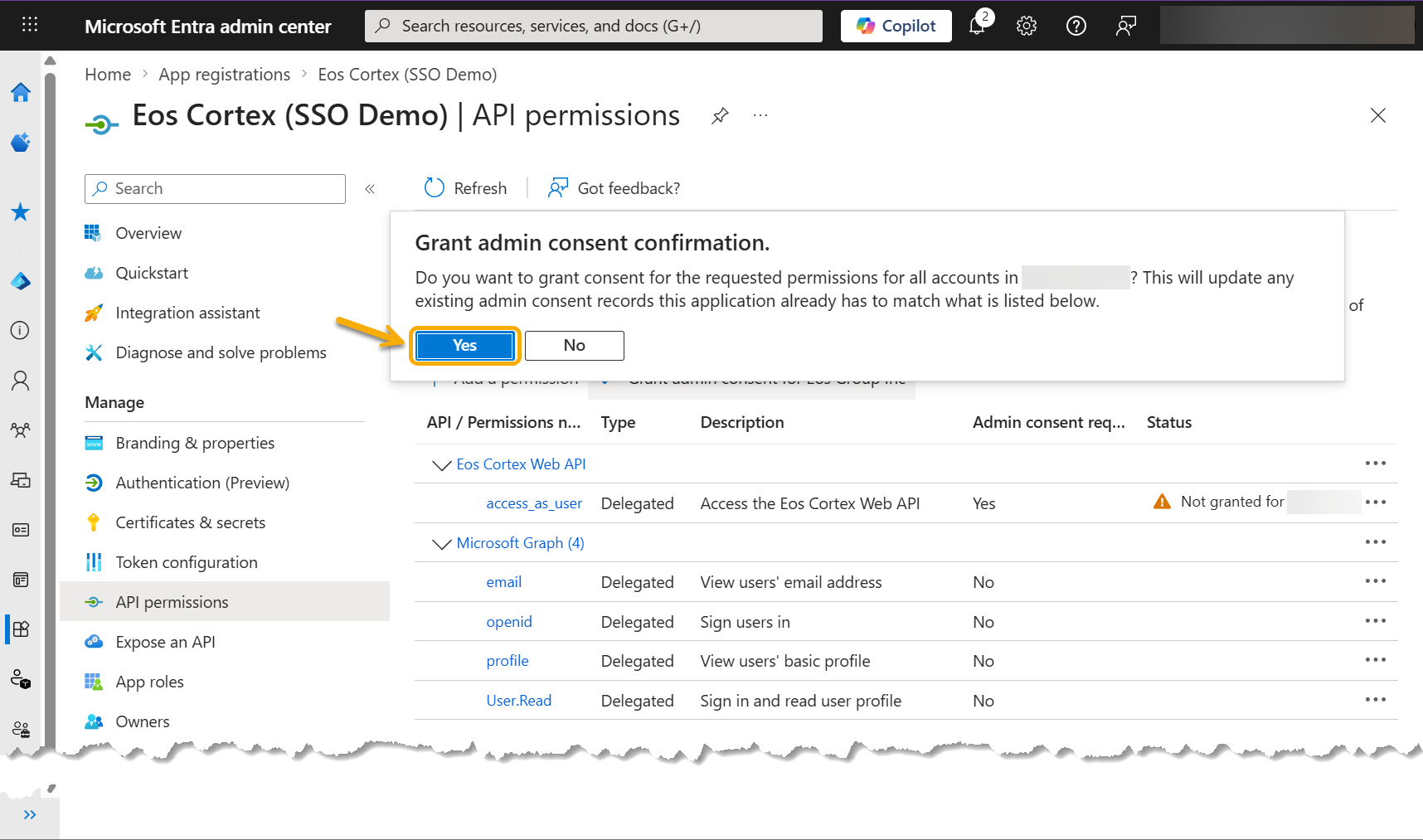Open the Settings gear icon
Screen dimensions: 1423x840
pyautogui.click(x=1027, y=26)
